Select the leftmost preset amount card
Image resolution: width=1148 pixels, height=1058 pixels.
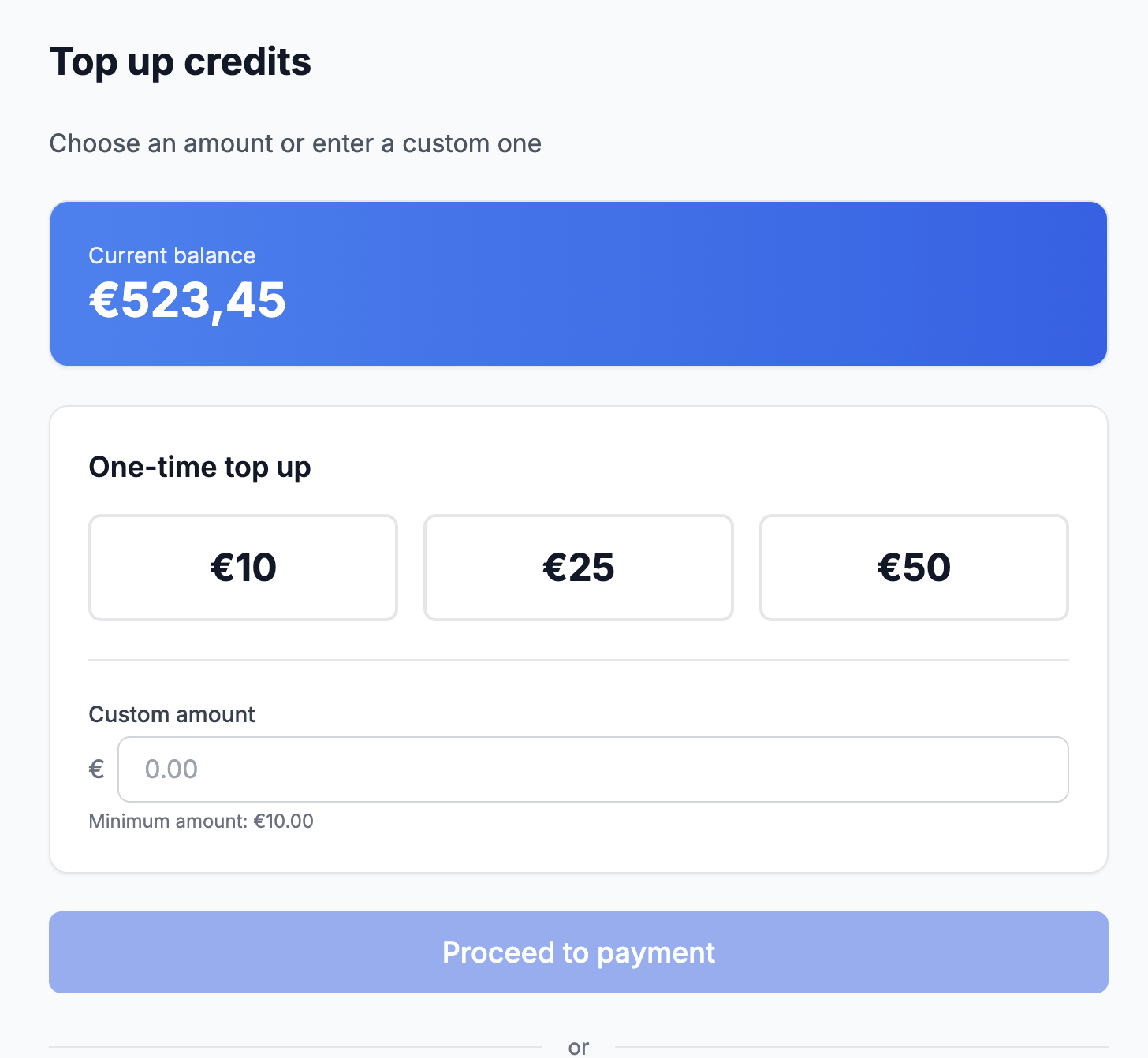(x=243, y=567)
